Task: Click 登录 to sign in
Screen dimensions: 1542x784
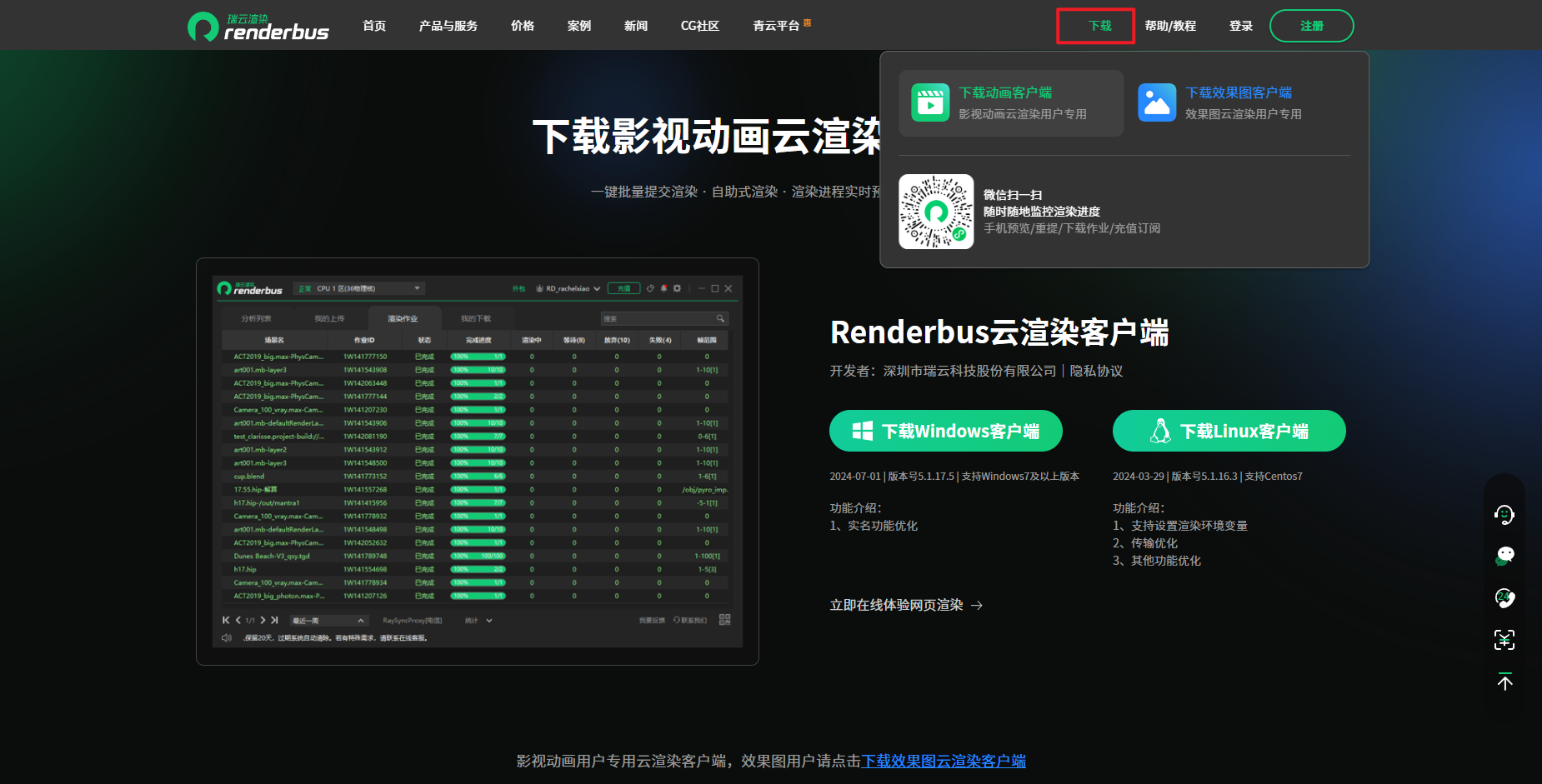Action: pyautogui.click(x=1241, y=26)
